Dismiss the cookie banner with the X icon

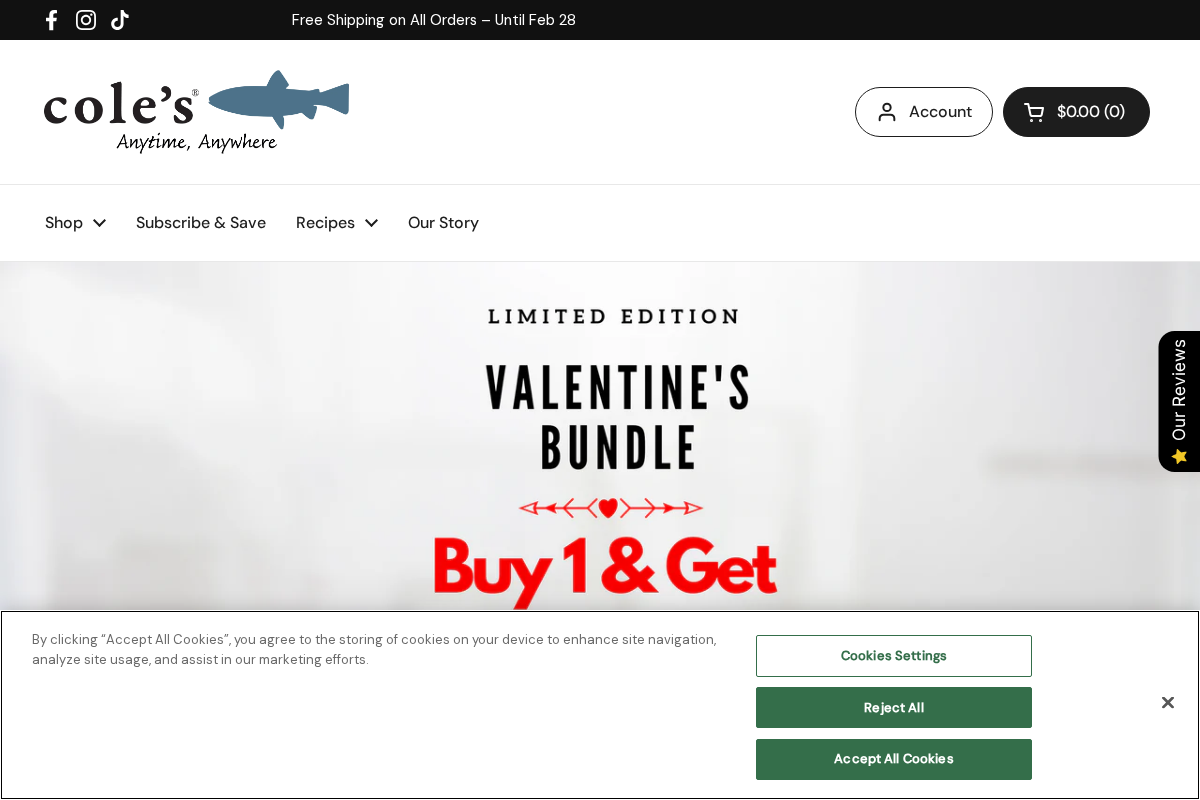(1168, 703)
